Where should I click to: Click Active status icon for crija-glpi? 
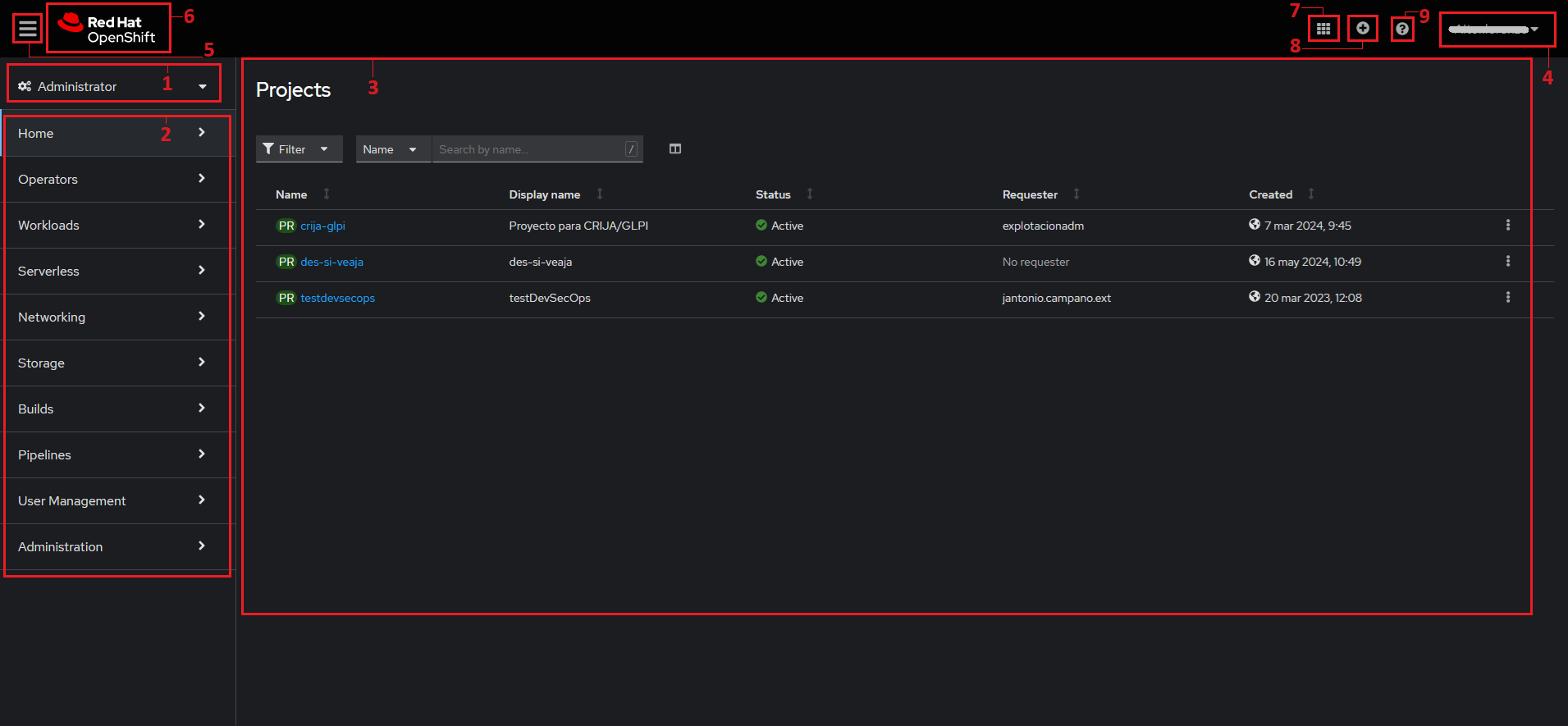[761, 225]
